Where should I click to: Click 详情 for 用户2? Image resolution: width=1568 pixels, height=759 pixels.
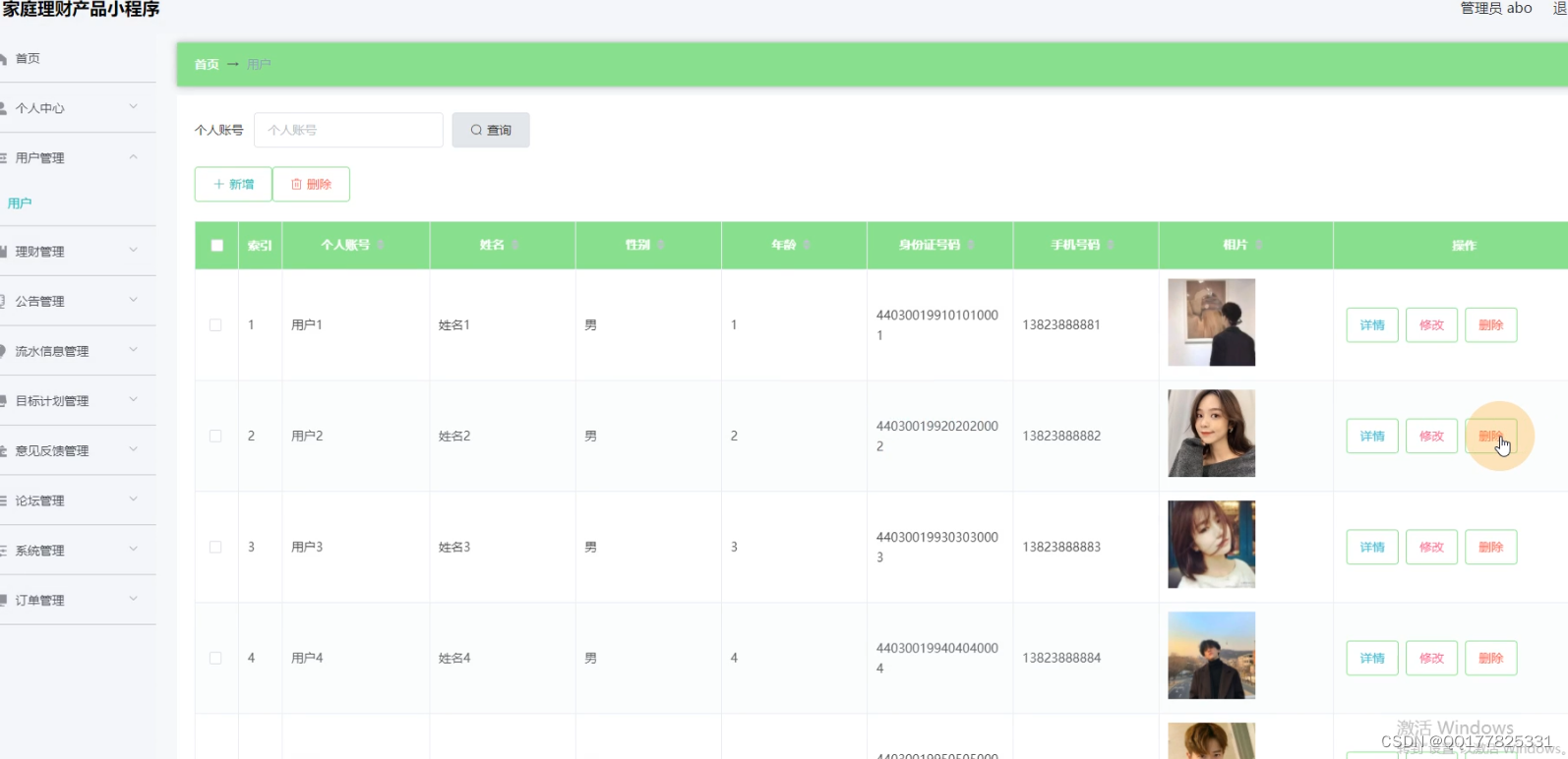tap(1372, 437)
